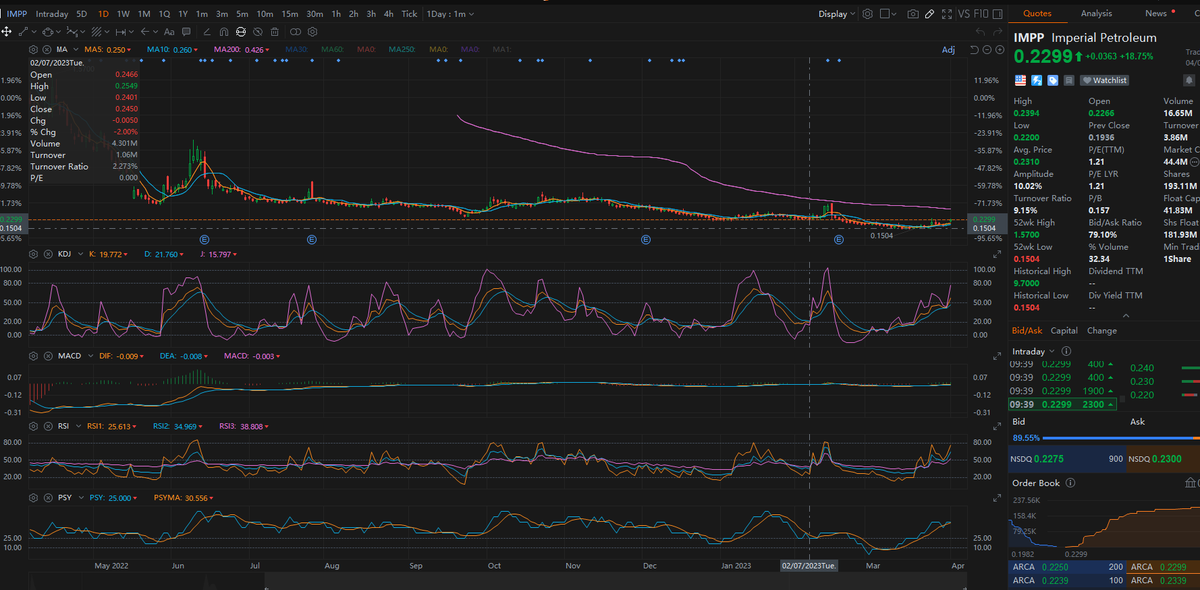
Task: Expand the KDJ indicator dropdown
Action: 79,256
